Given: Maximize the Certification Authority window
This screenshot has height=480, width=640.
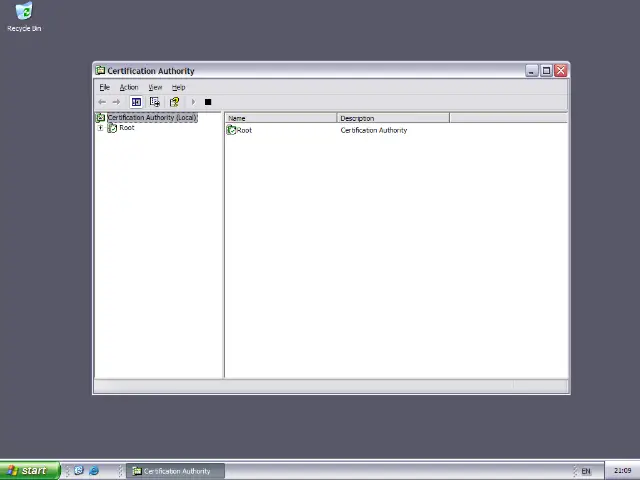Looking at the screenshot, I should [546, 71].
